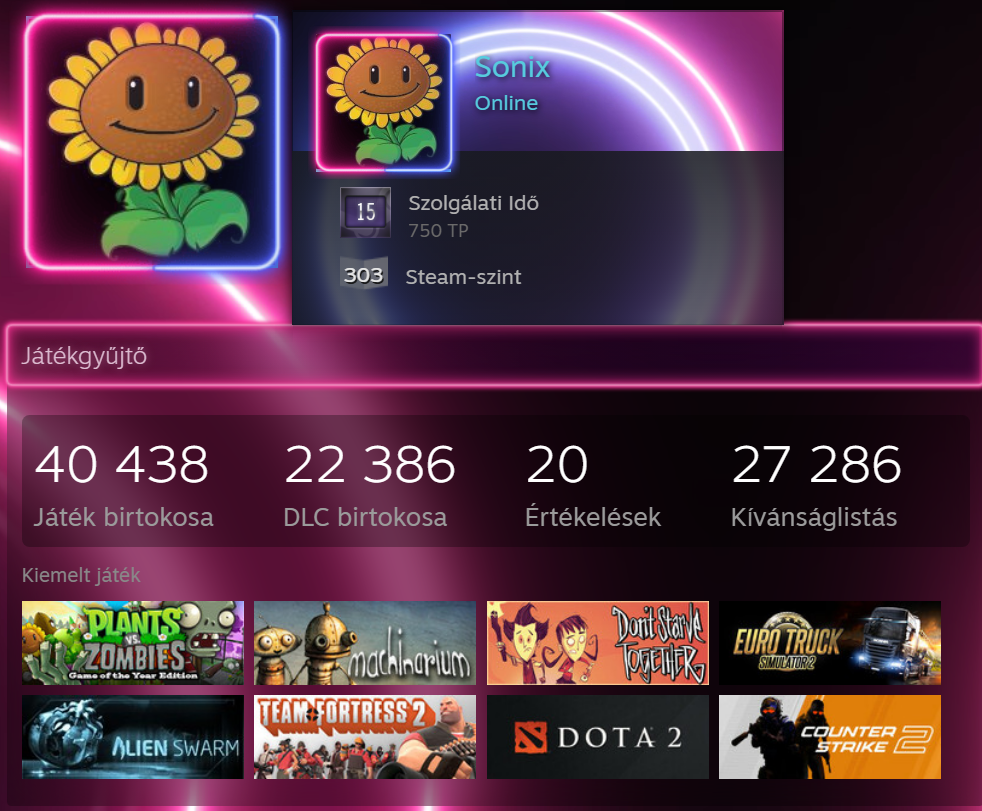This screenshot has height=811, width=982.
Task: Click the 27 286 Kívánságlistás stat
Action: click(x=816, y=485)
